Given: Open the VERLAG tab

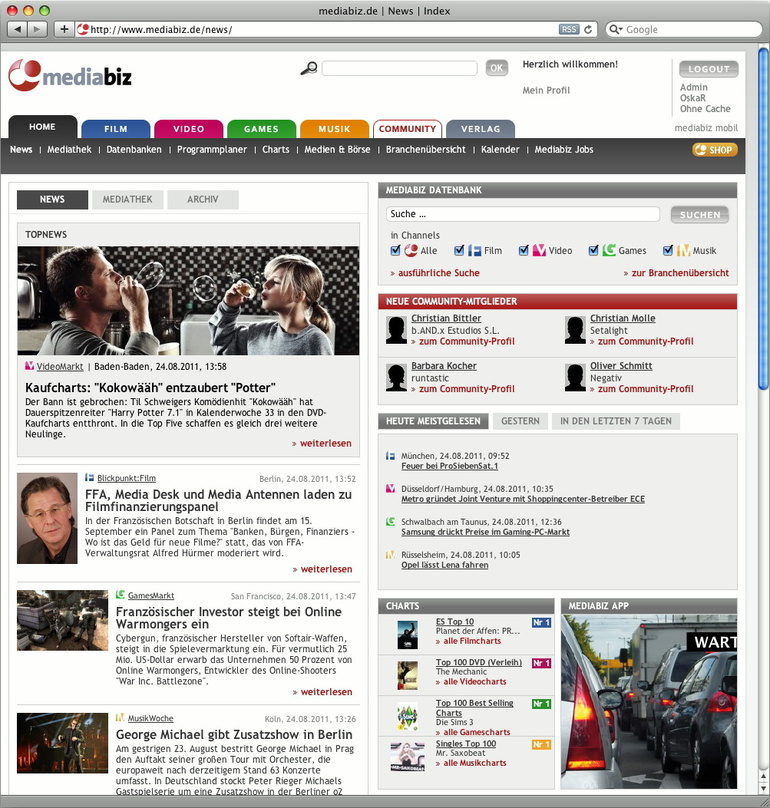Looking at the screenshot, I should 480,129.
